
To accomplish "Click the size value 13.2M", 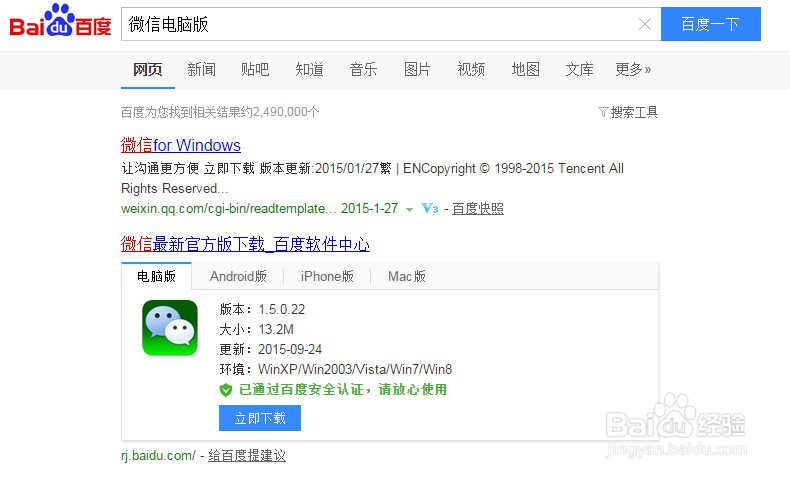I will point(276,329).
